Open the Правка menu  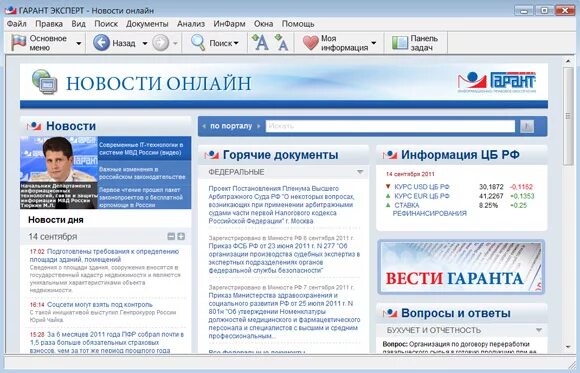point(49,24)
